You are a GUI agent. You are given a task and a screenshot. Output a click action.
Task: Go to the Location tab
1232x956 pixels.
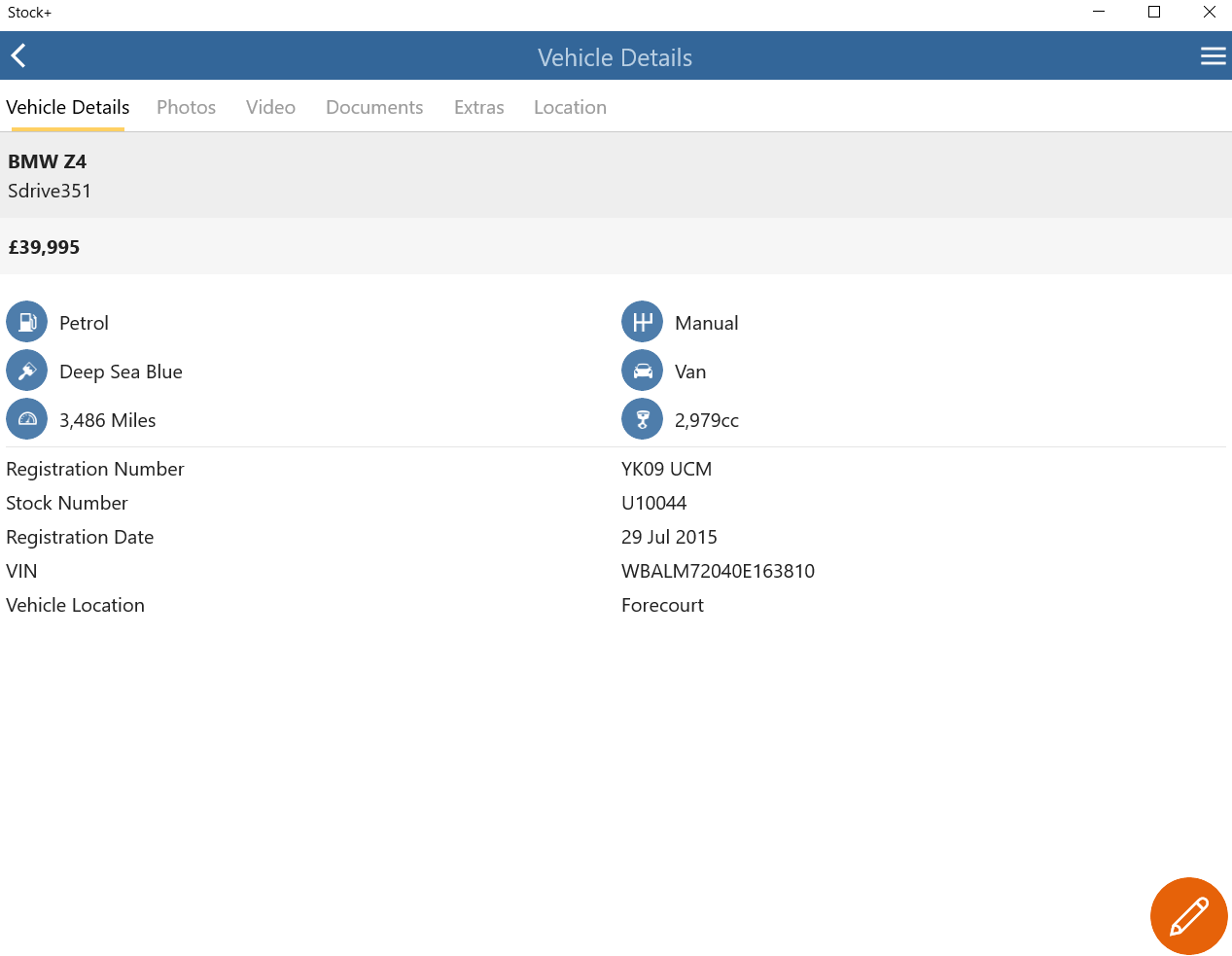570,107
